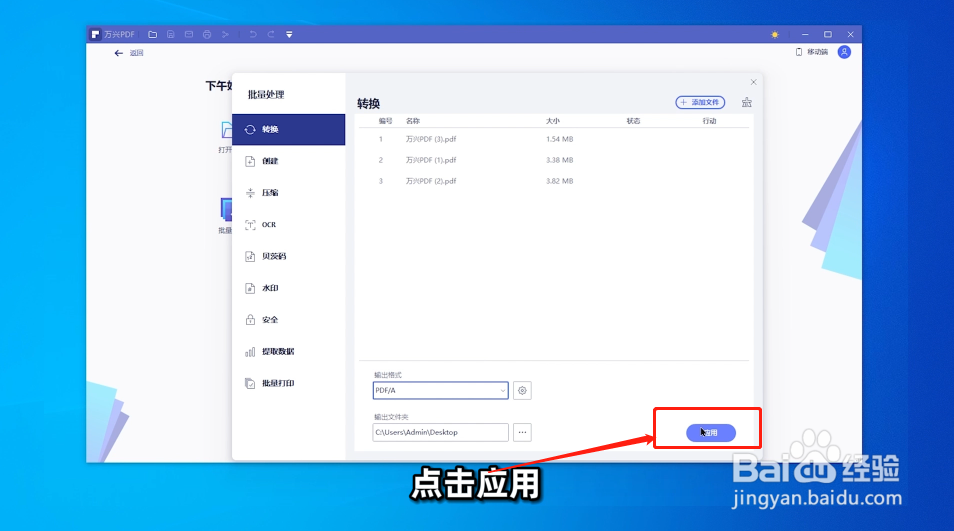The height and width of the screenshot is (531, 954).
Task: Click the clear list broom icon
Action: (747, 102)
